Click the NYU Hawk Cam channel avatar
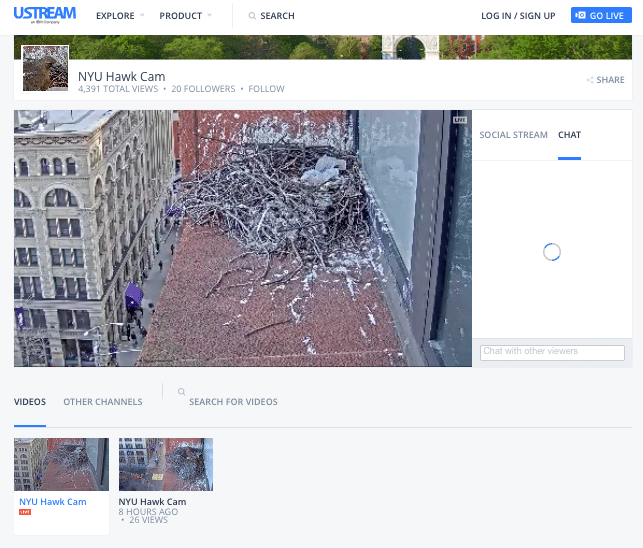 (x=45, y=68)
